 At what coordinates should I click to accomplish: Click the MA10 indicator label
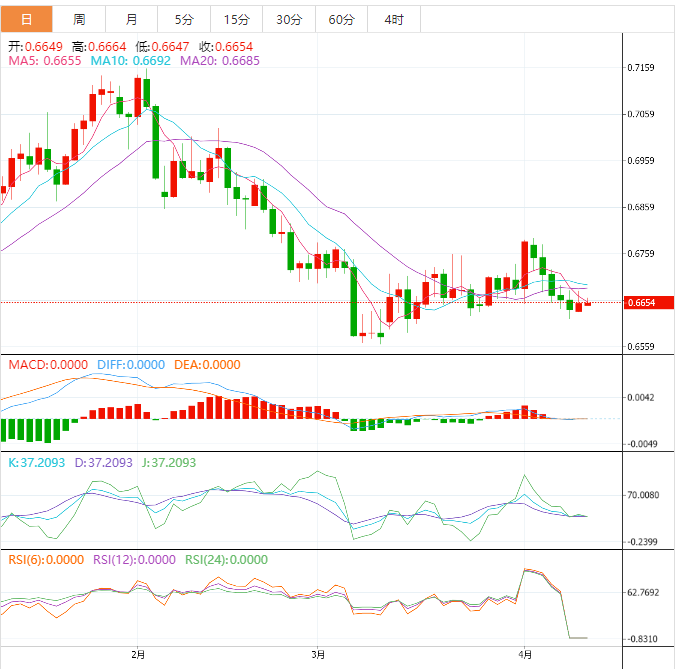pyautogui.click(x=131, y=61)
